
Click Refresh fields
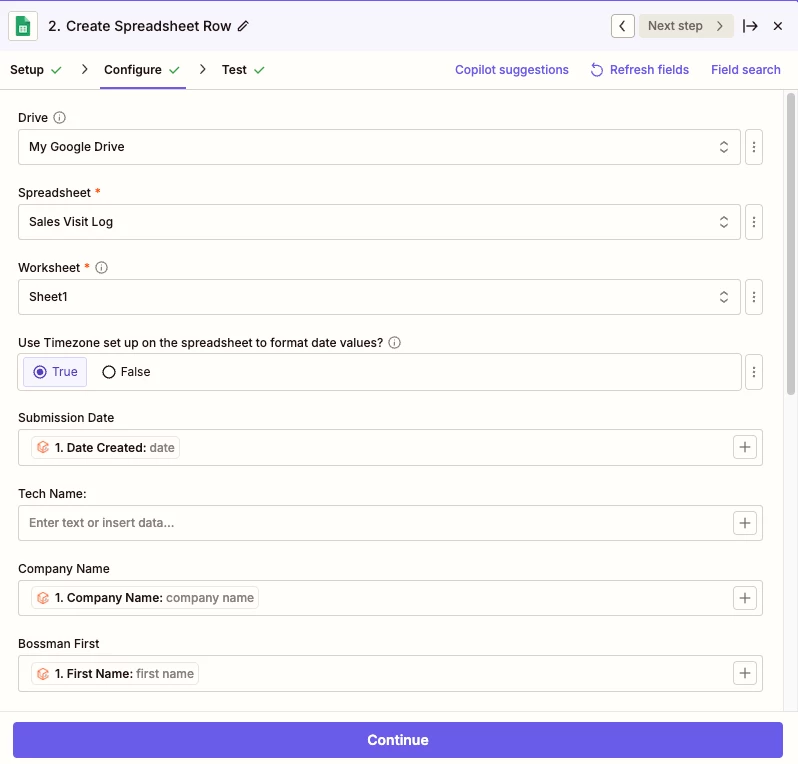pos(640,70)
